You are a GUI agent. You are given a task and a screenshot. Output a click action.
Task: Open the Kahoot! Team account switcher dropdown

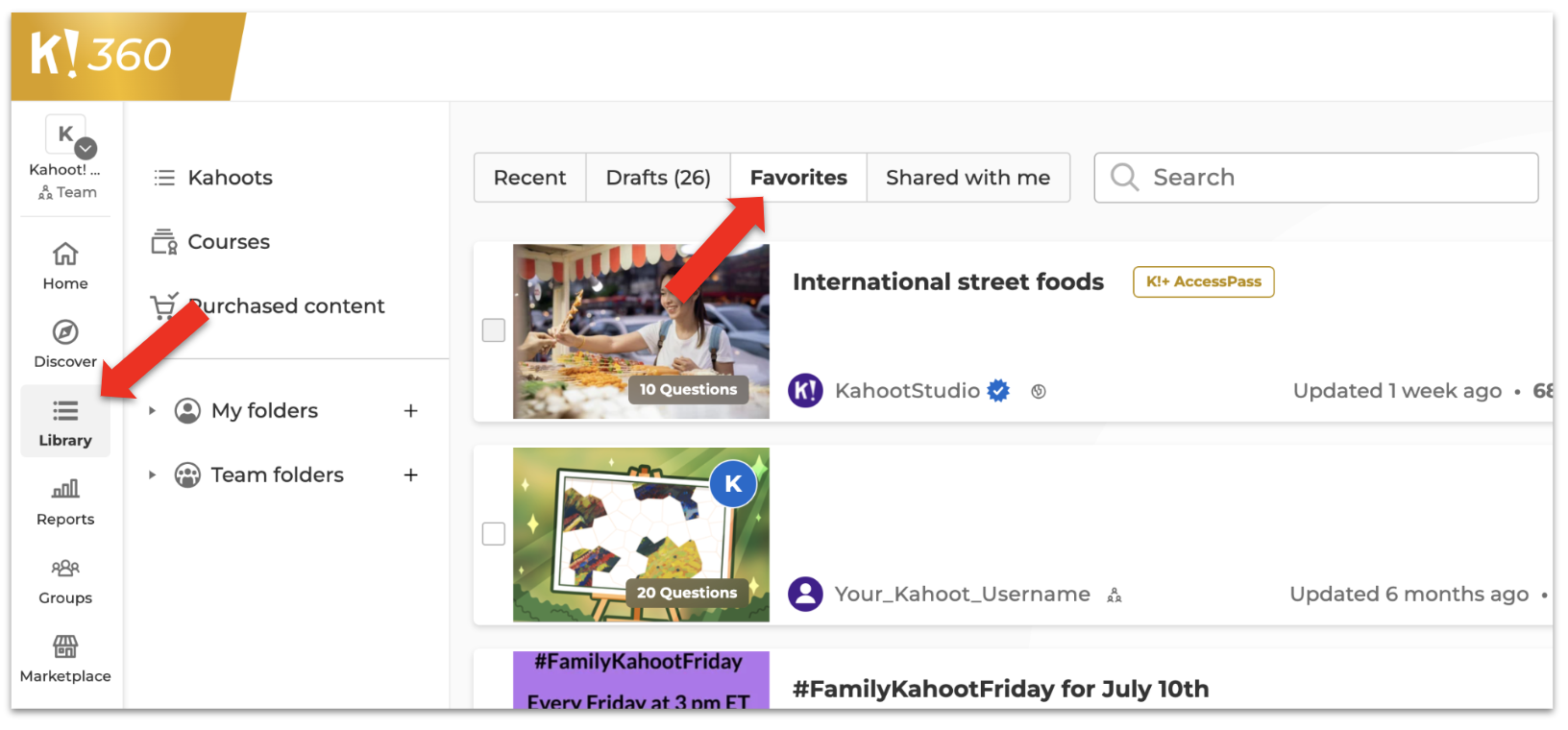tap(86, 148)
